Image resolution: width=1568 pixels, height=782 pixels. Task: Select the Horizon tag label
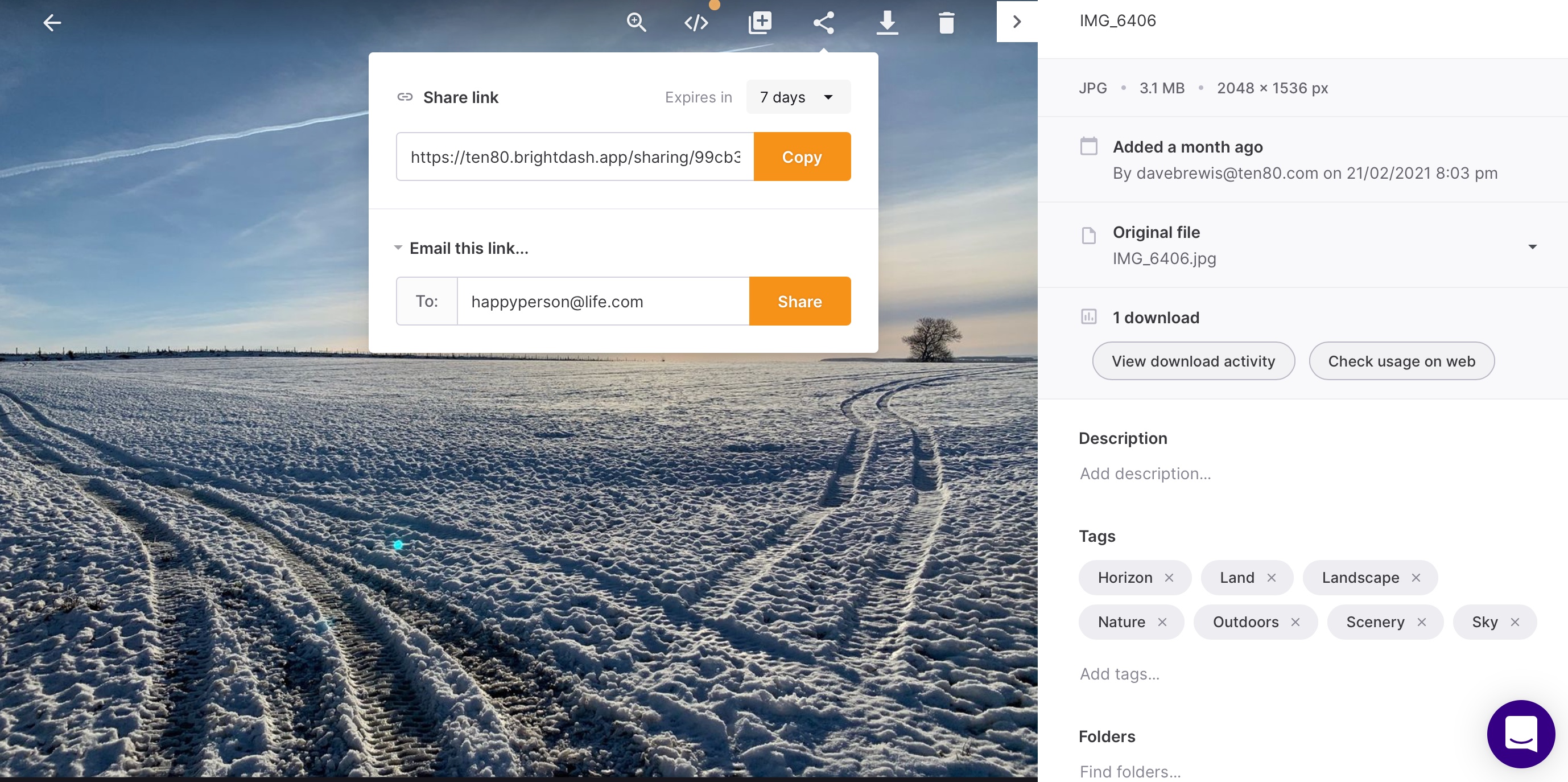(1125, 577)
